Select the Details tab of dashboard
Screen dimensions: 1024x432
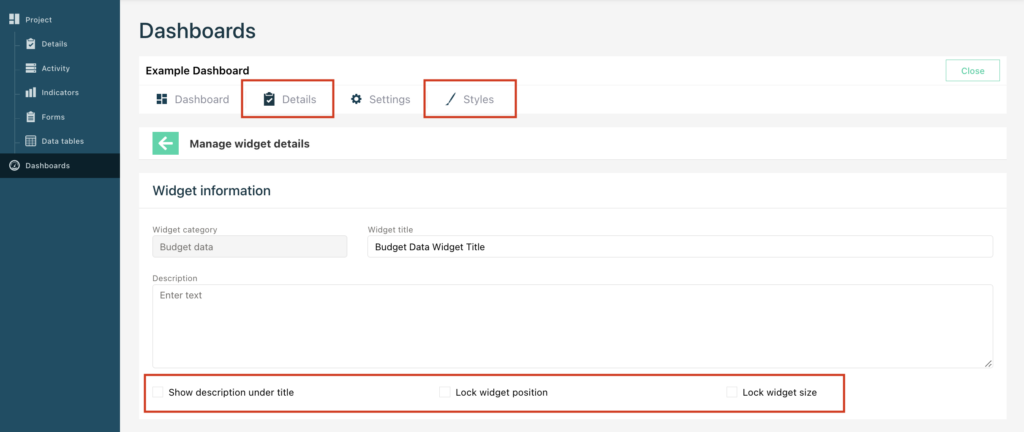click(x=288, y=99)
